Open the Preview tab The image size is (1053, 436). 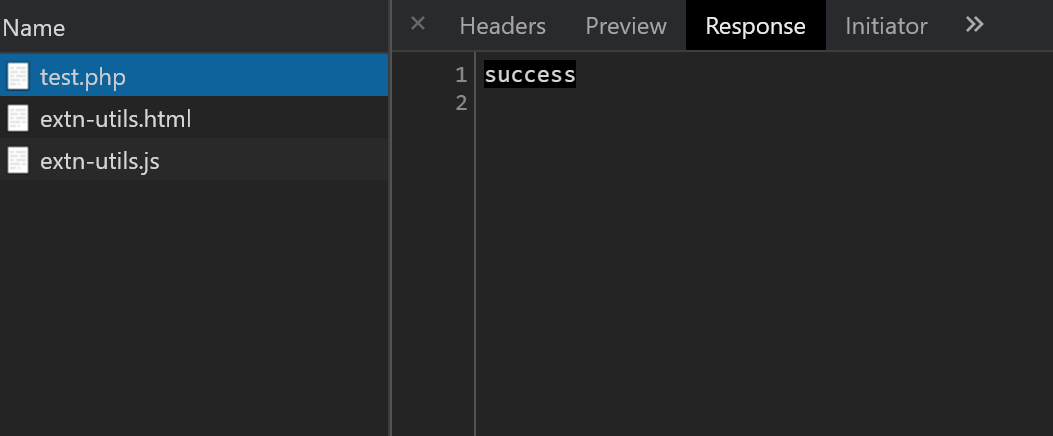coord(626,26)
